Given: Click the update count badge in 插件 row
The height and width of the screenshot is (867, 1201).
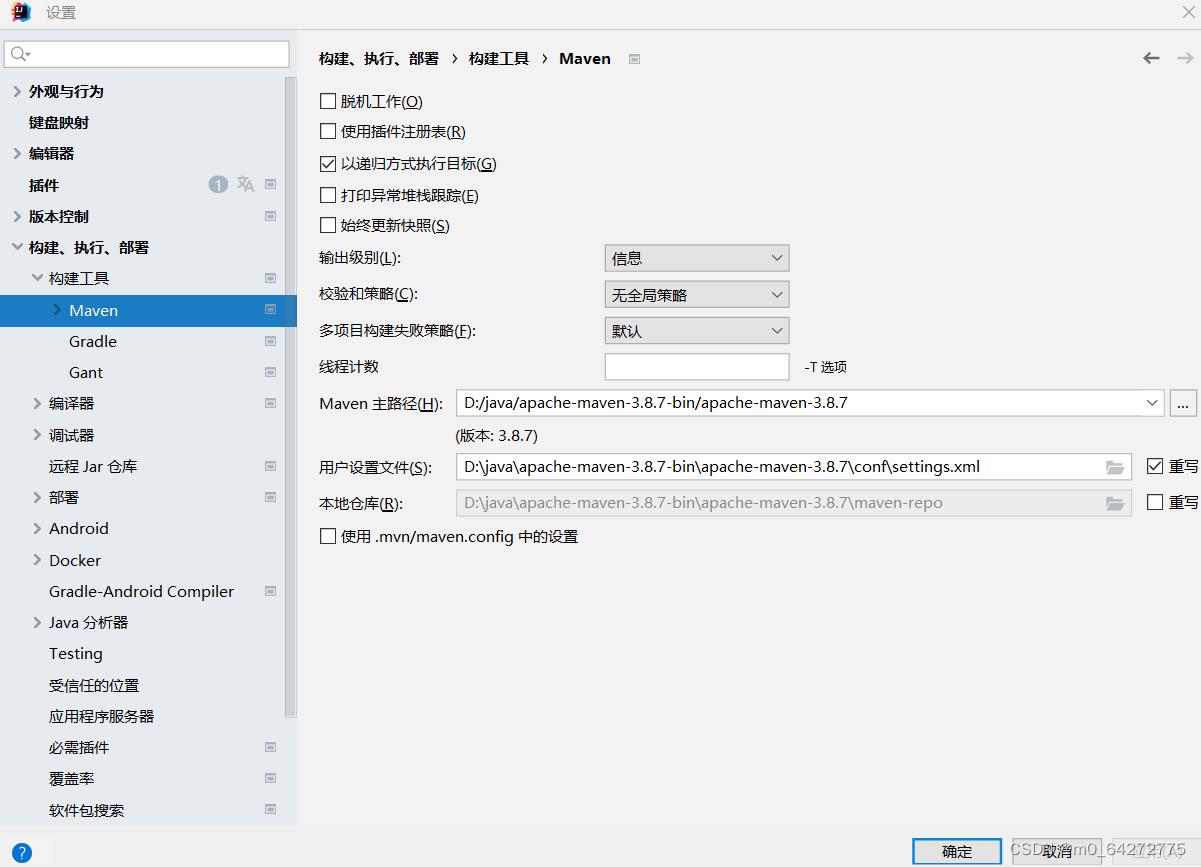Looking at the screenshot, I should tap(218, 184).
